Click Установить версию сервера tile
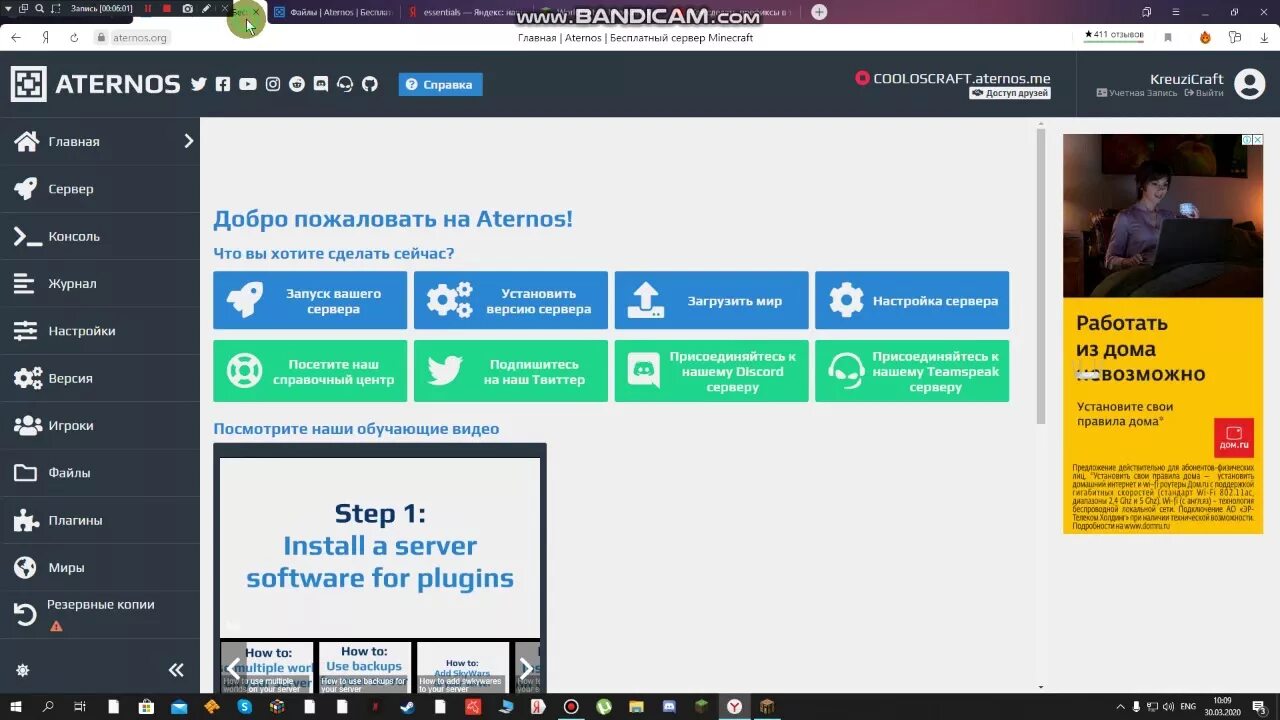Viewport: 1280px width, 720px height. [x=511, y=300]
